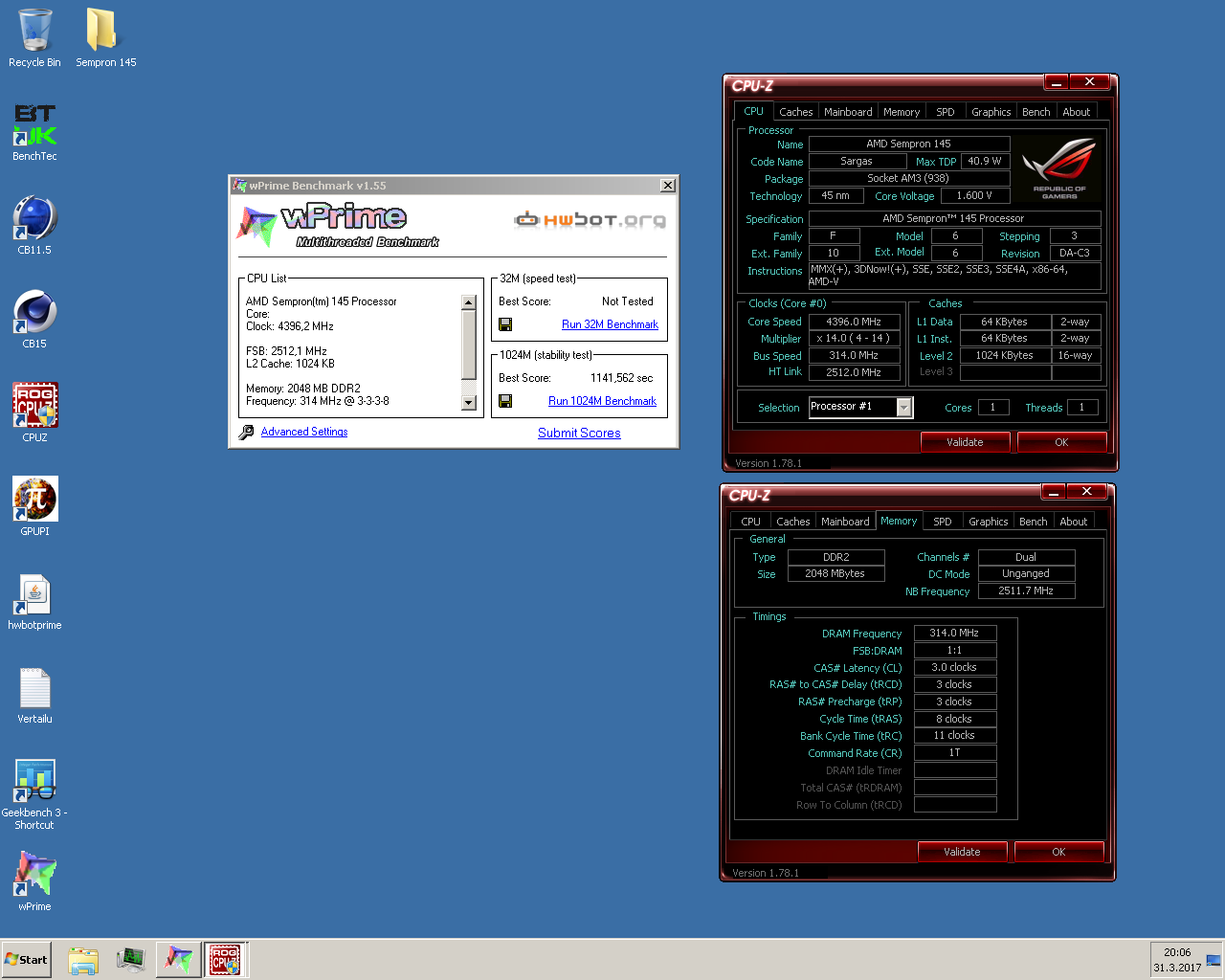Click the NB Frequency value 2511.7 MHz

tap(1026, 590)
